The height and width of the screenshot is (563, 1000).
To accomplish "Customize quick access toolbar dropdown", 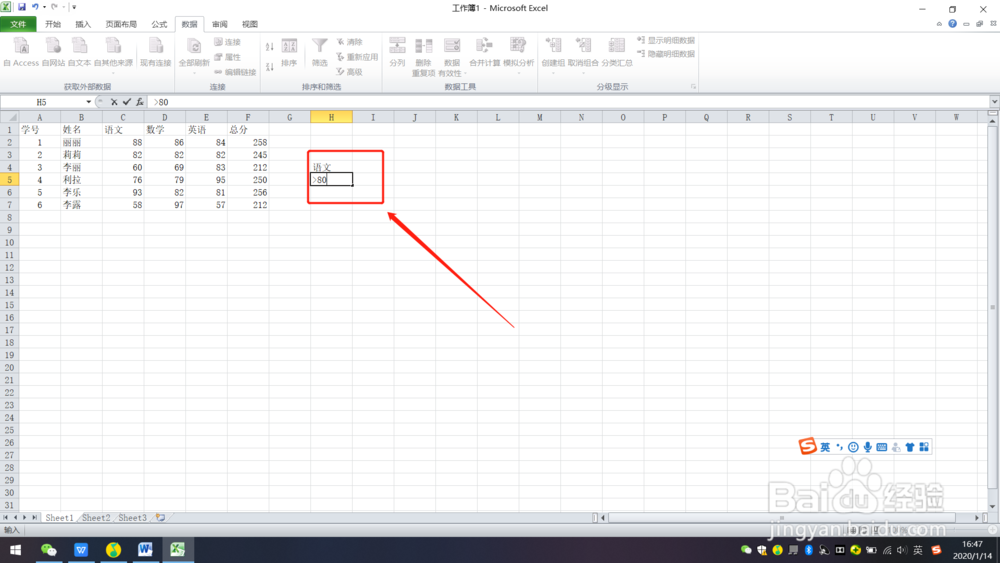I will (x=74, y=7).
